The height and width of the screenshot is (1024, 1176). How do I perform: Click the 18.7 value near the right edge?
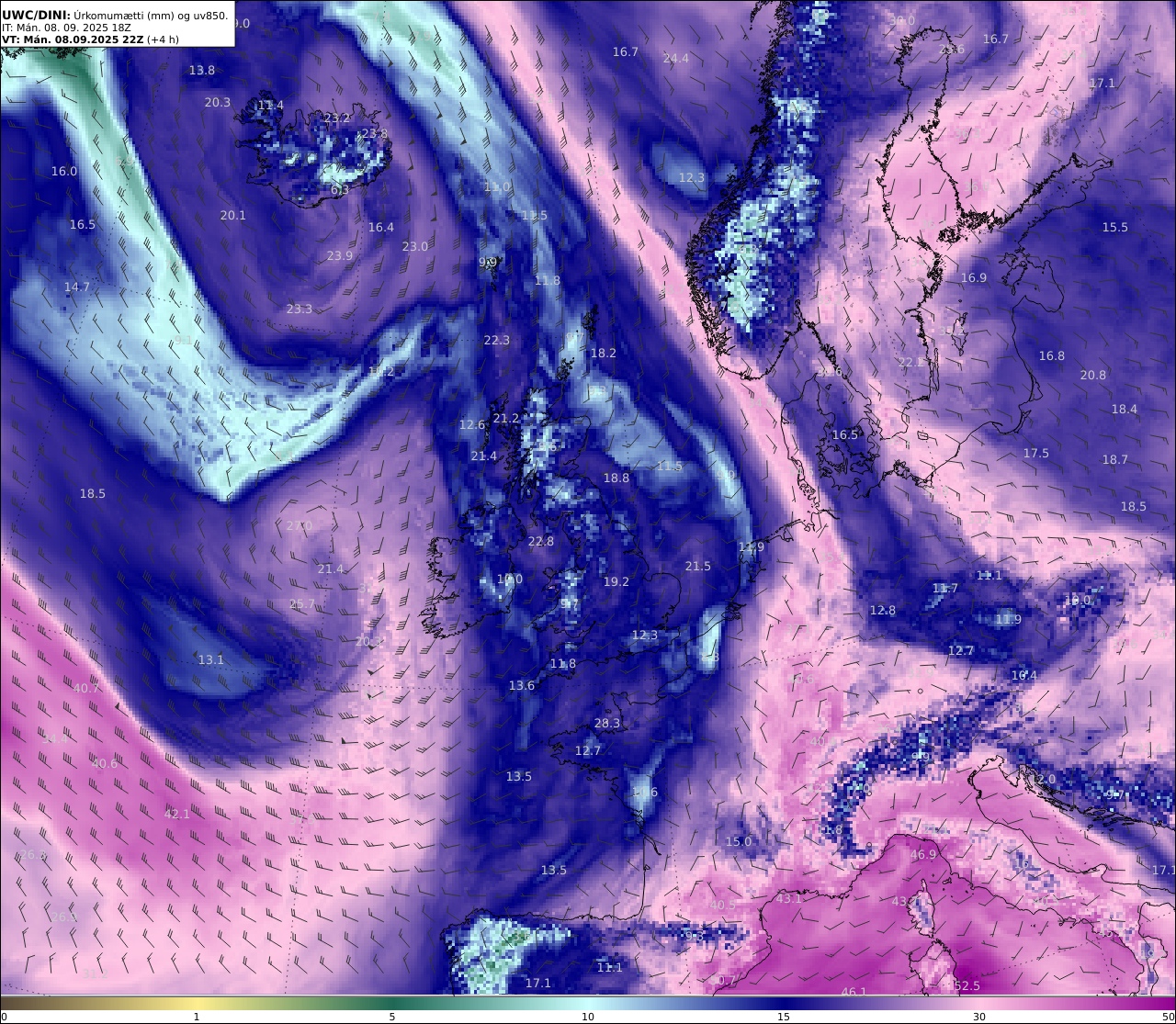click(1115, 460)
